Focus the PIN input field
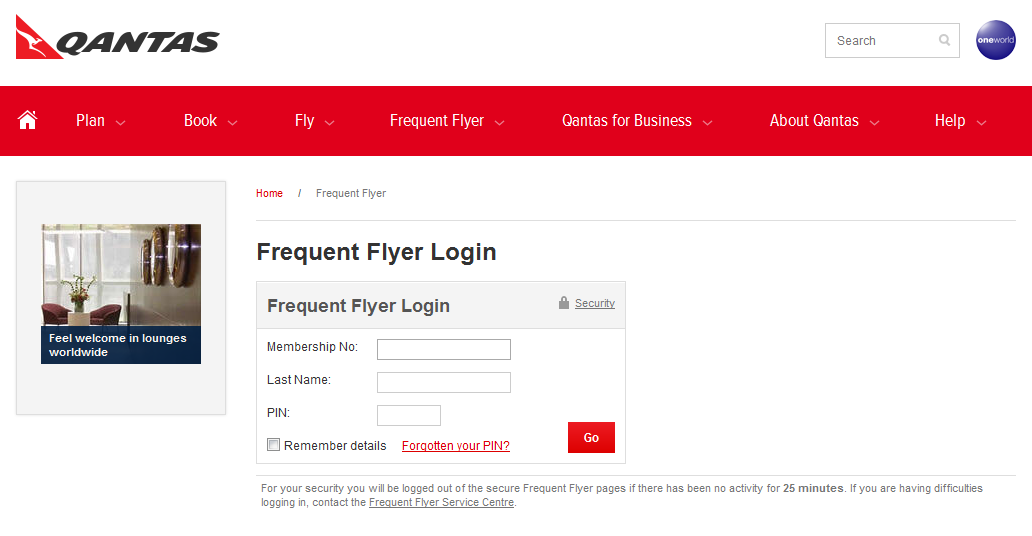1032x536 pixels. coord(409,415)
